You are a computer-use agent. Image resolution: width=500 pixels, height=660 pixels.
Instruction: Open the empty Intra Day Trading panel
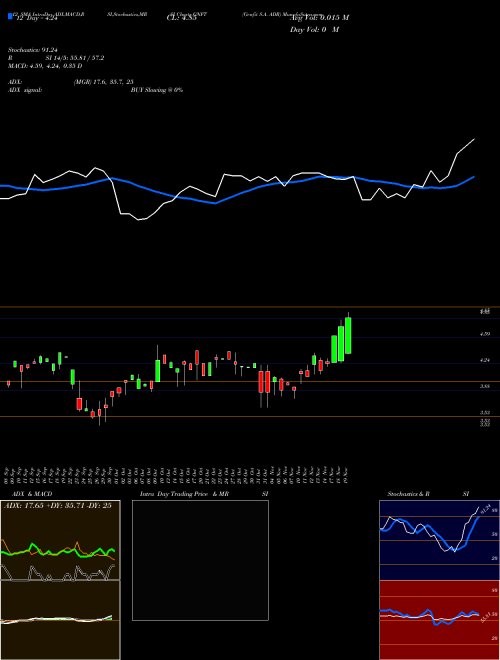[x=200, y=560]
